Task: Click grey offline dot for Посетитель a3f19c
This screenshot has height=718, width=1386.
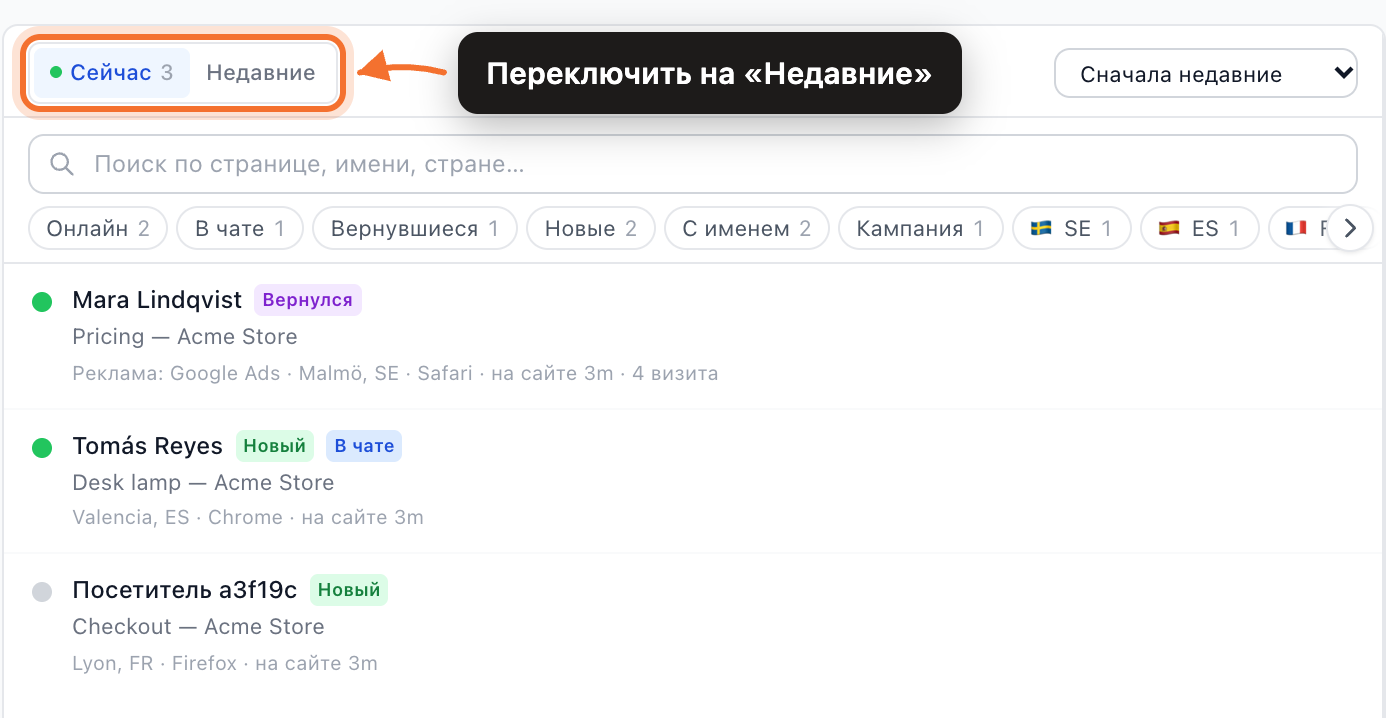Action: [x=42, y=591]
